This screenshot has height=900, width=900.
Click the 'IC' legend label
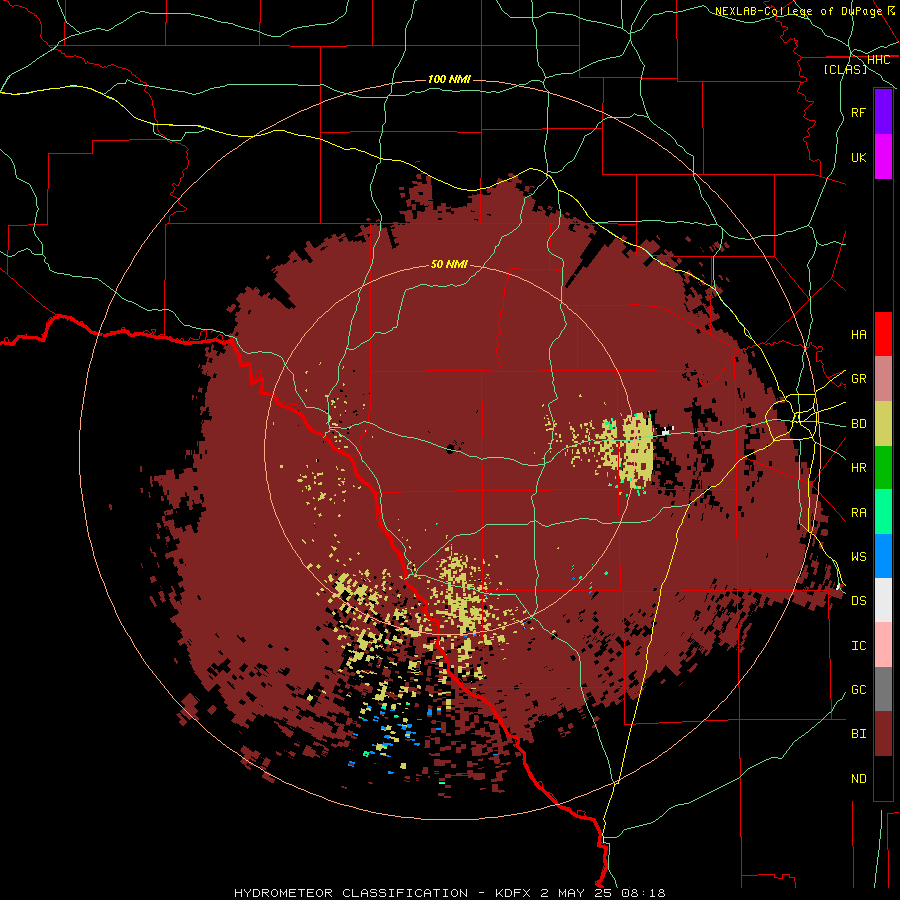point(858,646)
